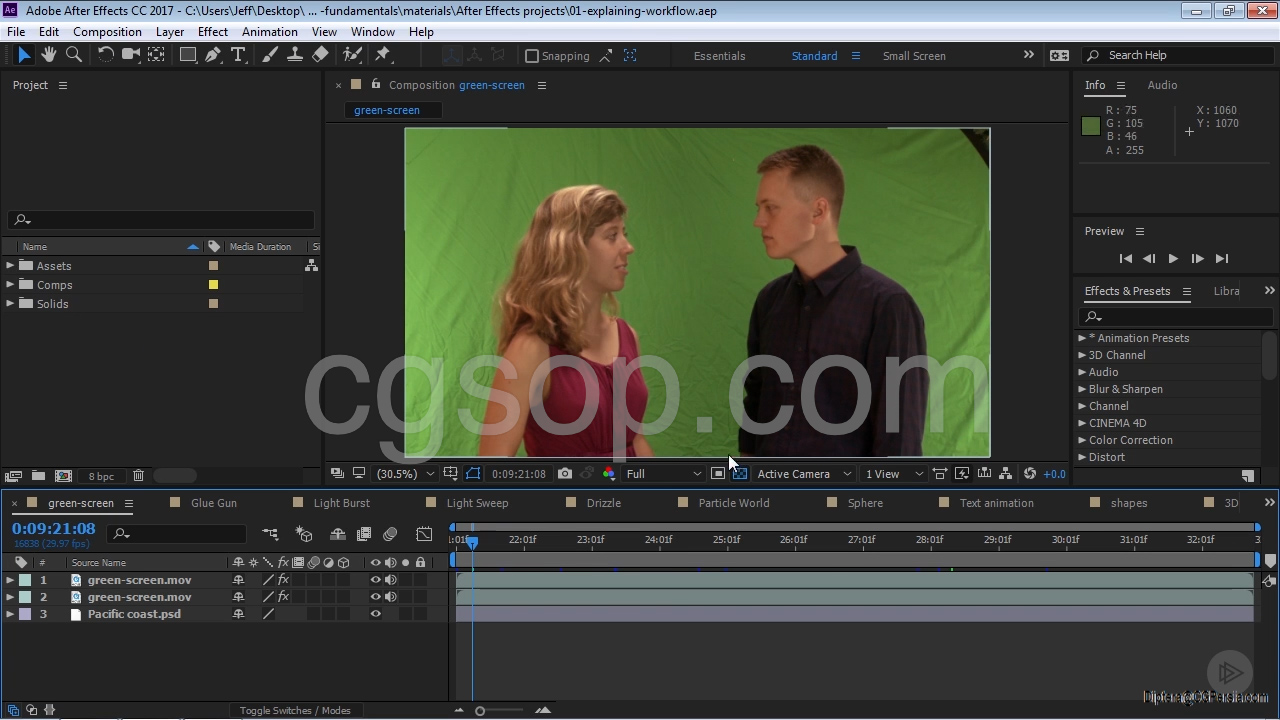Expand the Pacific coast.psd layer properties

coord(10,614)
